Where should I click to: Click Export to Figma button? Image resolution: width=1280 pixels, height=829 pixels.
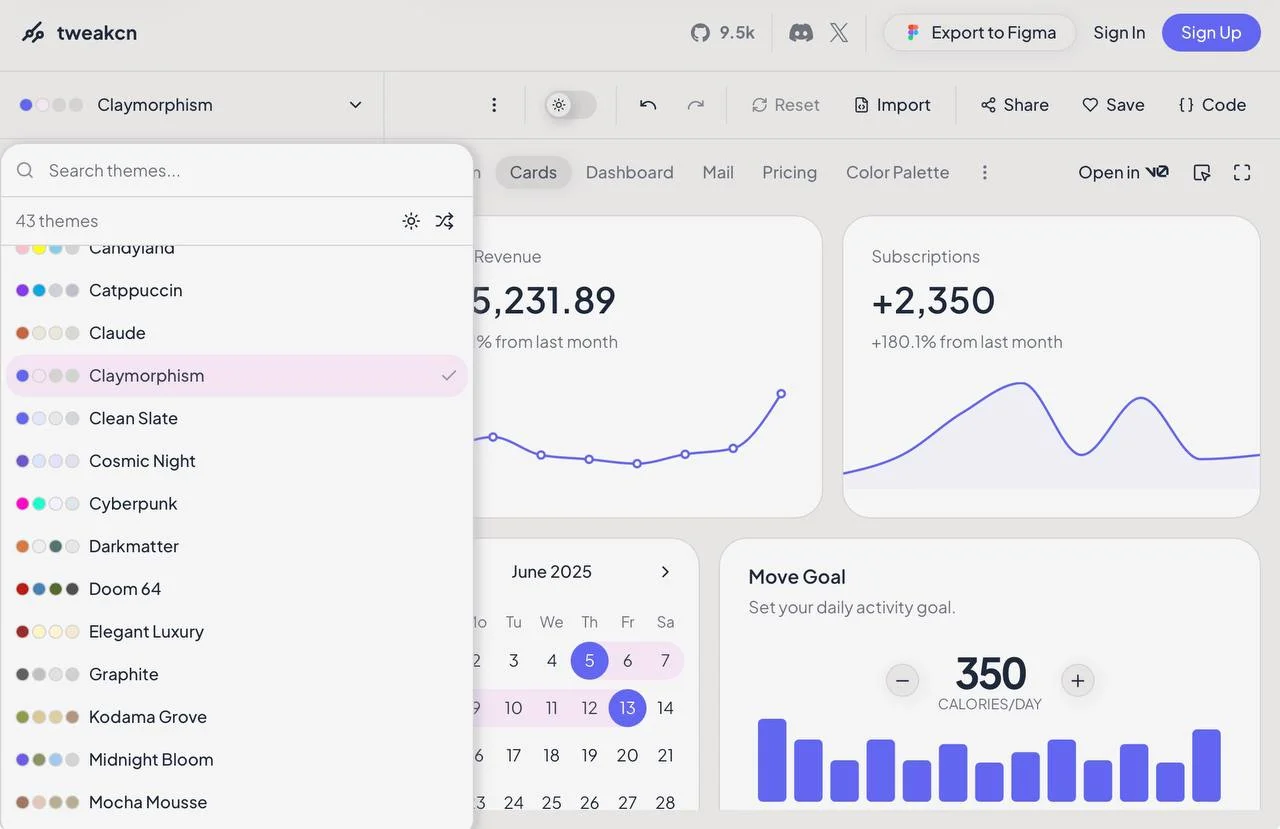click(x=980, y=33)
